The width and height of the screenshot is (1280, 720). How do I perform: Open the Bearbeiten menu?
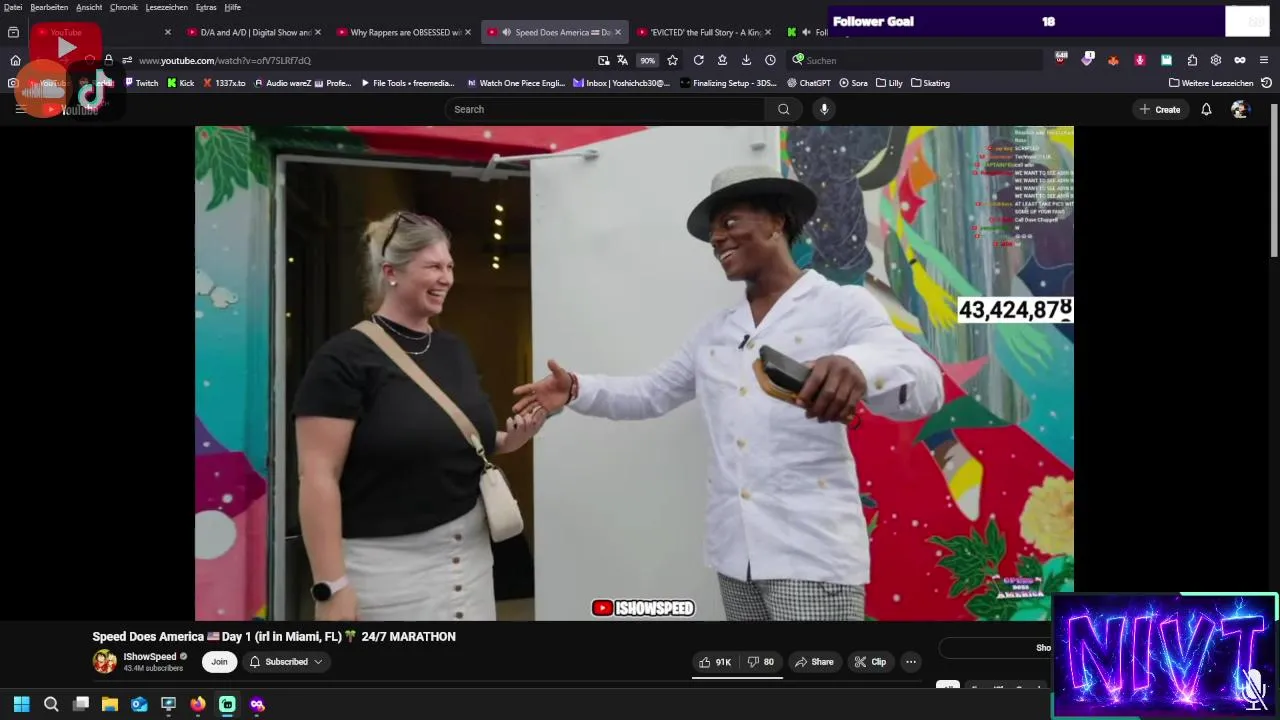pos(49,7)
